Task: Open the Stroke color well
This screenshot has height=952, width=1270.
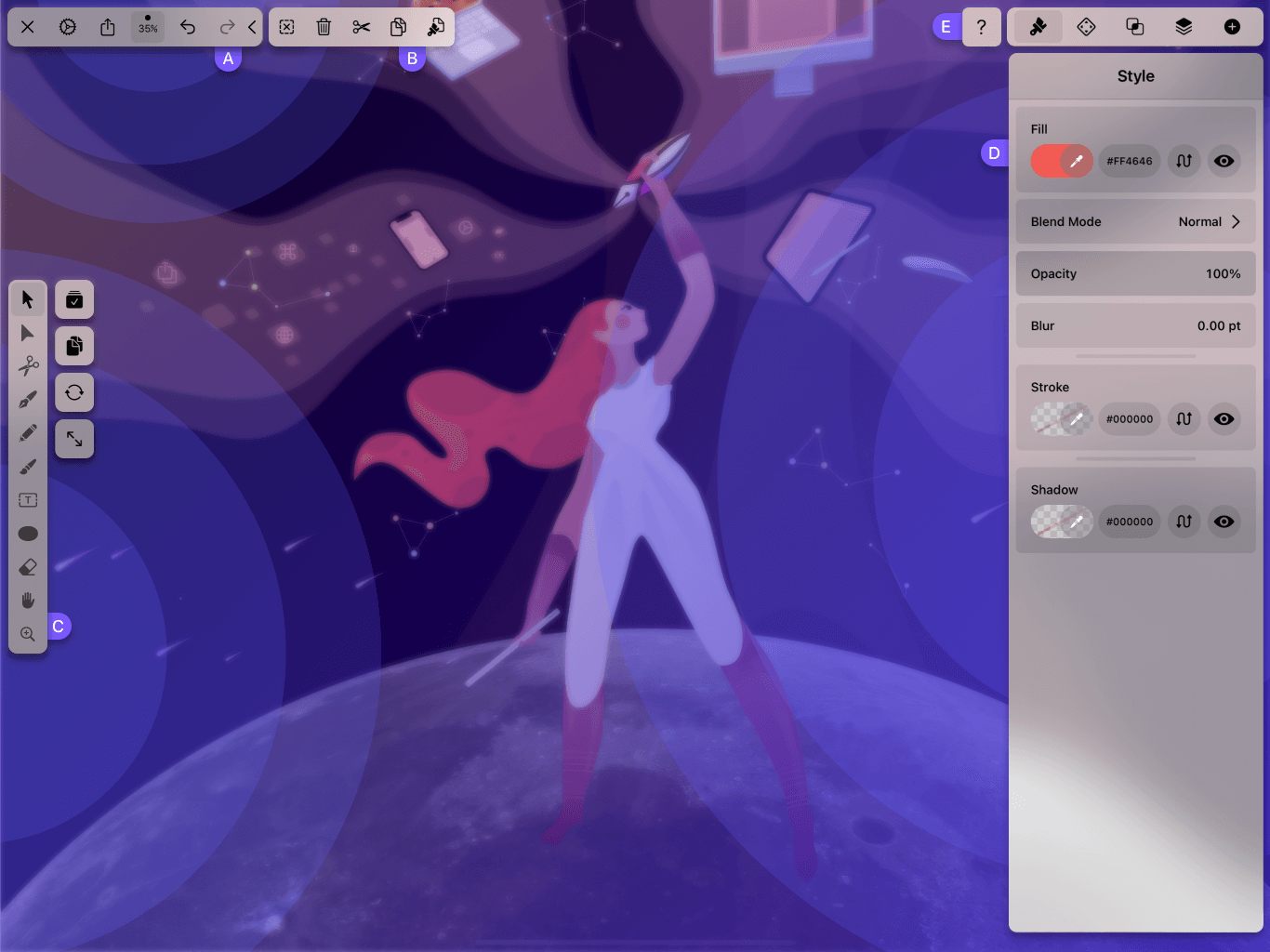Action: click(1047, 419)
